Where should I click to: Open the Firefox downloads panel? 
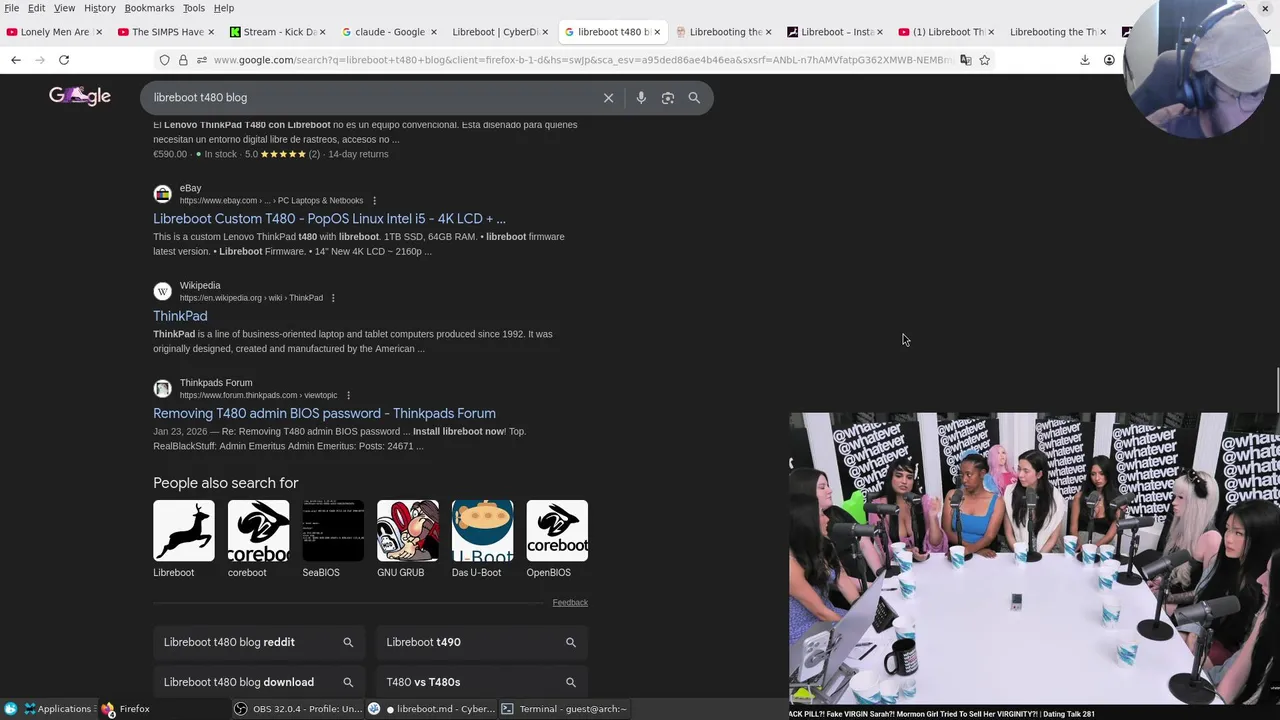tap(1085, 60)
